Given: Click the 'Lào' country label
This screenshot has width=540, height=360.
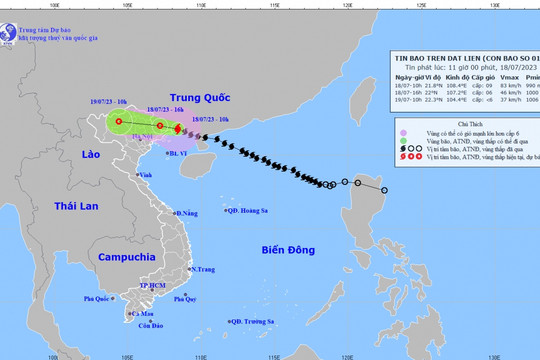Looking at the screenshot, I should (91, 154).
